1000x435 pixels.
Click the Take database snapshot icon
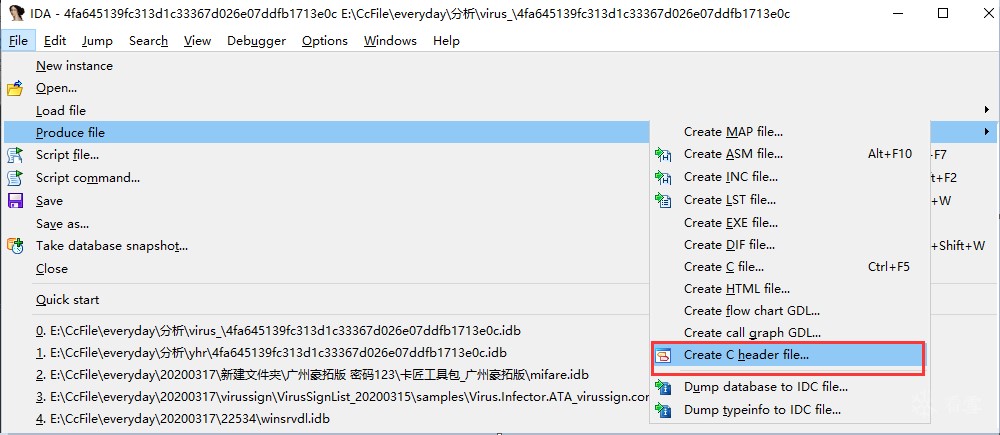[15, 246]
